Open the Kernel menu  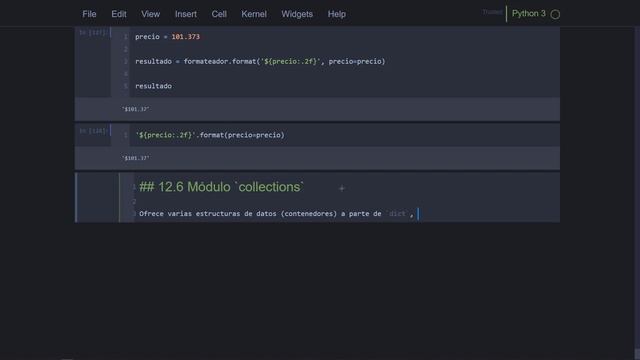[254, 14]
